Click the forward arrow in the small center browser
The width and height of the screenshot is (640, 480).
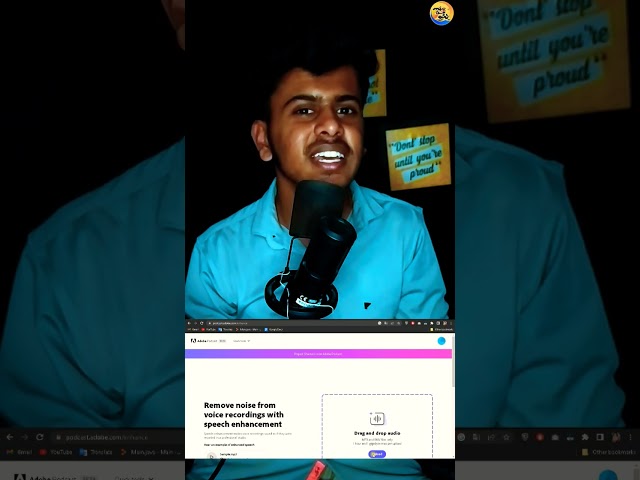click(195, 323)
